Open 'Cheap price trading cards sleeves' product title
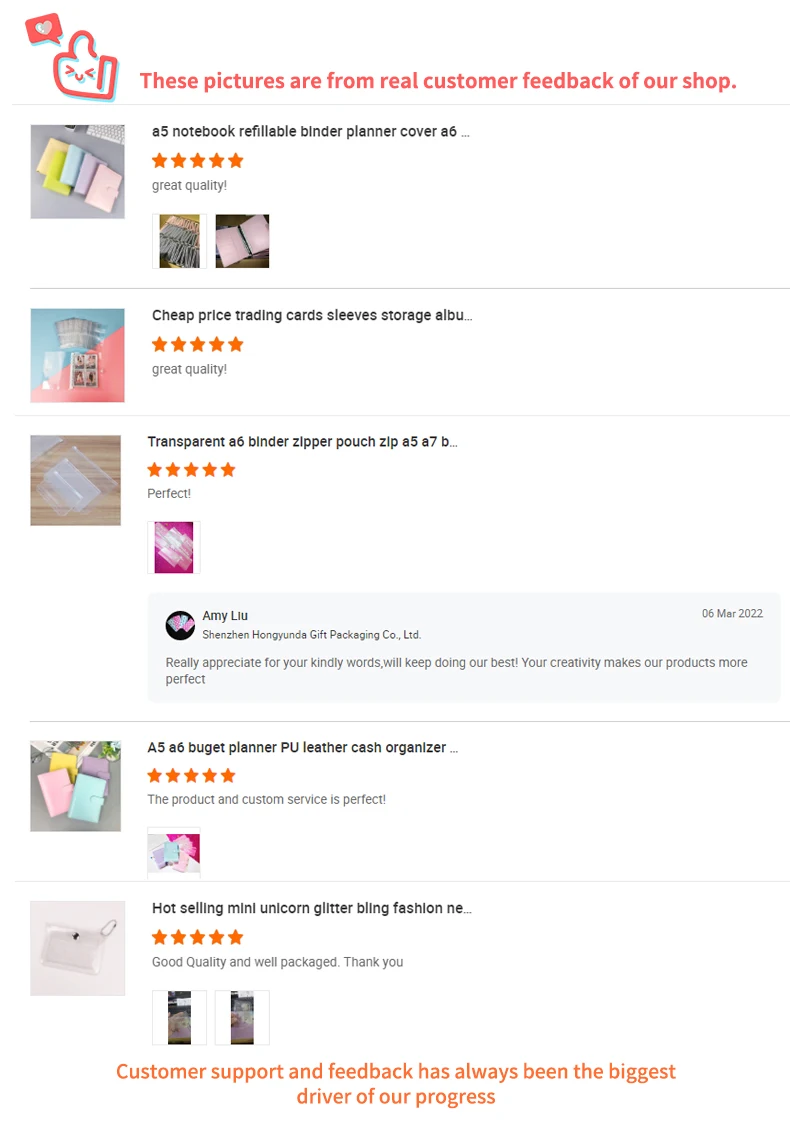This screenshot has height=1123, width=790. tap(312, 316)
